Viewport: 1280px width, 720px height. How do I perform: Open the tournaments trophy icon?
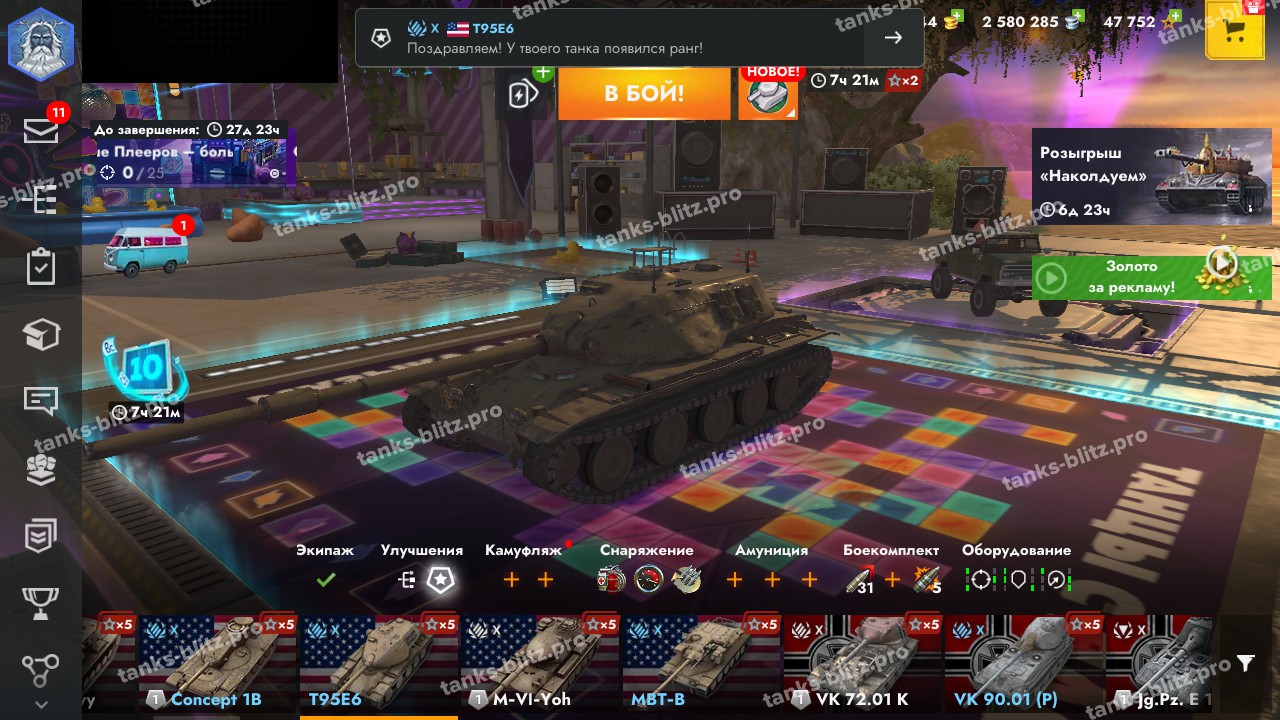click(x=41, y=603)
